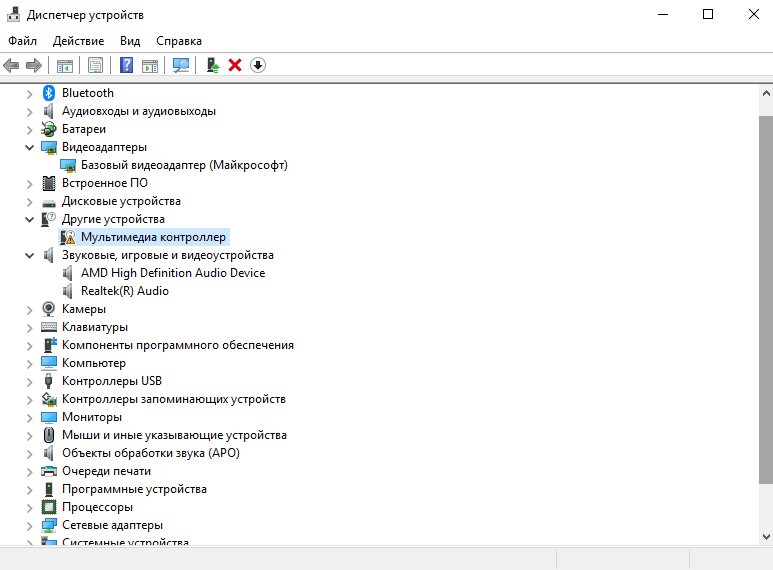Click the Device Manager title bar icon
Screen dimensions: 773x570
coord(13,14)
